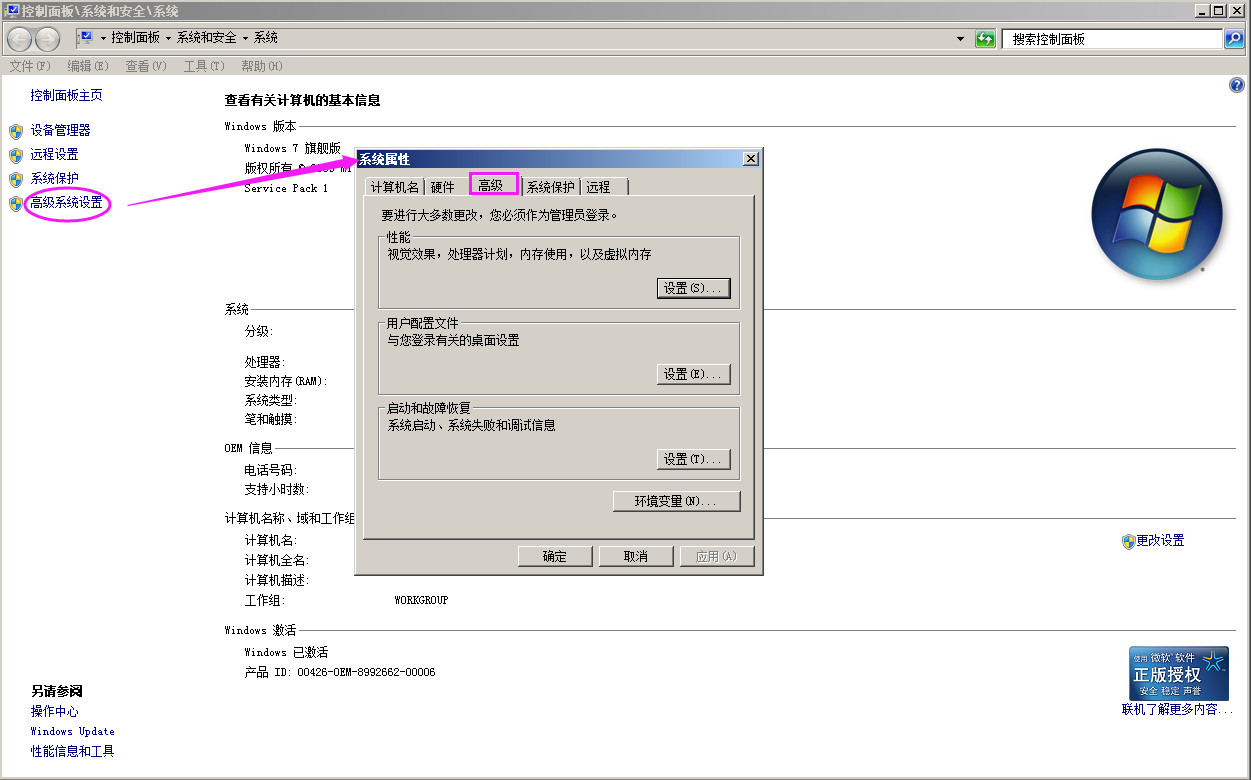The image size is (1251, 780).
Task: Open the Windows Update link
Action: click(72, 732)
